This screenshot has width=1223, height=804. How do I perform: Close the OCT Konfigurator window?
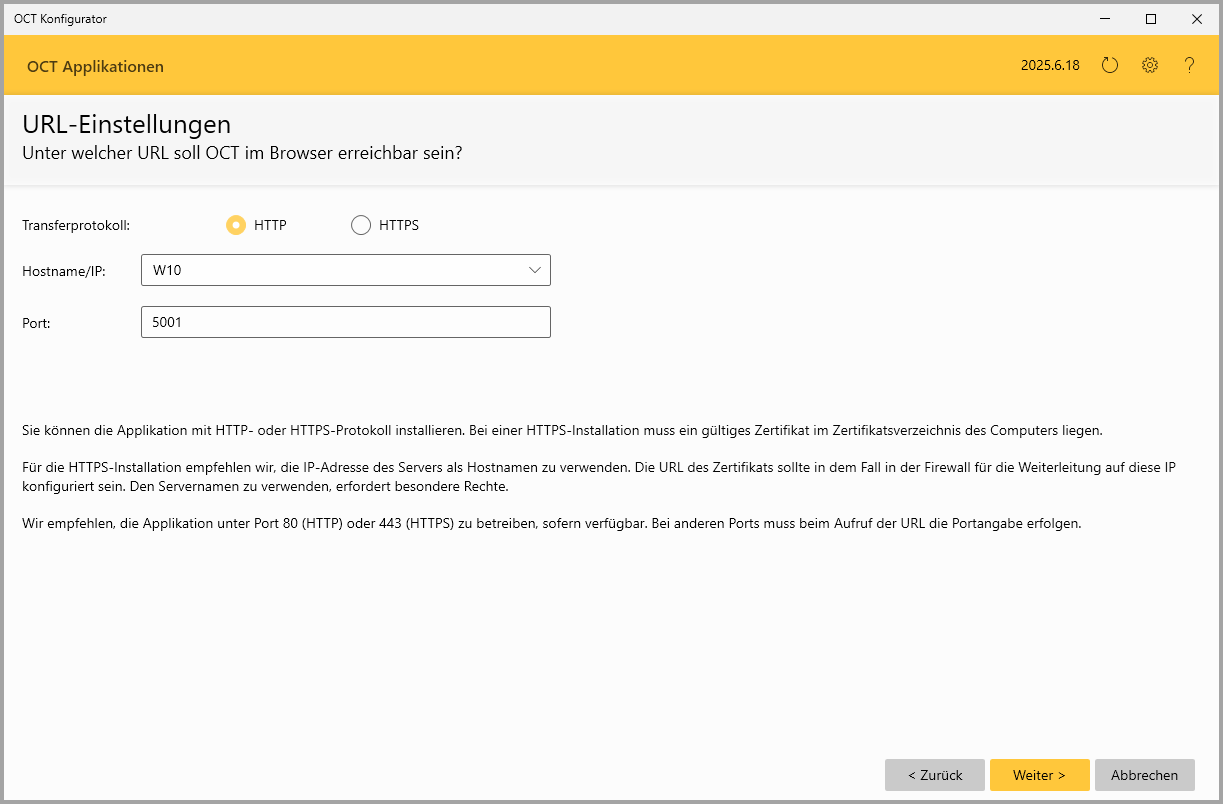coord(1196,19)
